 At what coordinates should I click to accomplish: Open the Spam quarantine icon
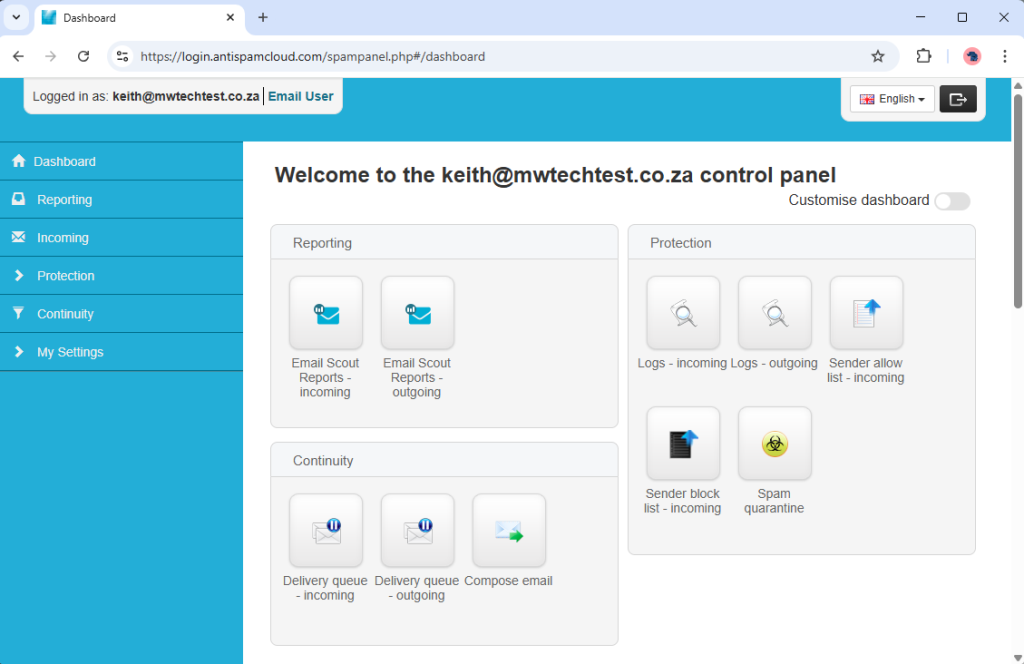tap(774, 443)
